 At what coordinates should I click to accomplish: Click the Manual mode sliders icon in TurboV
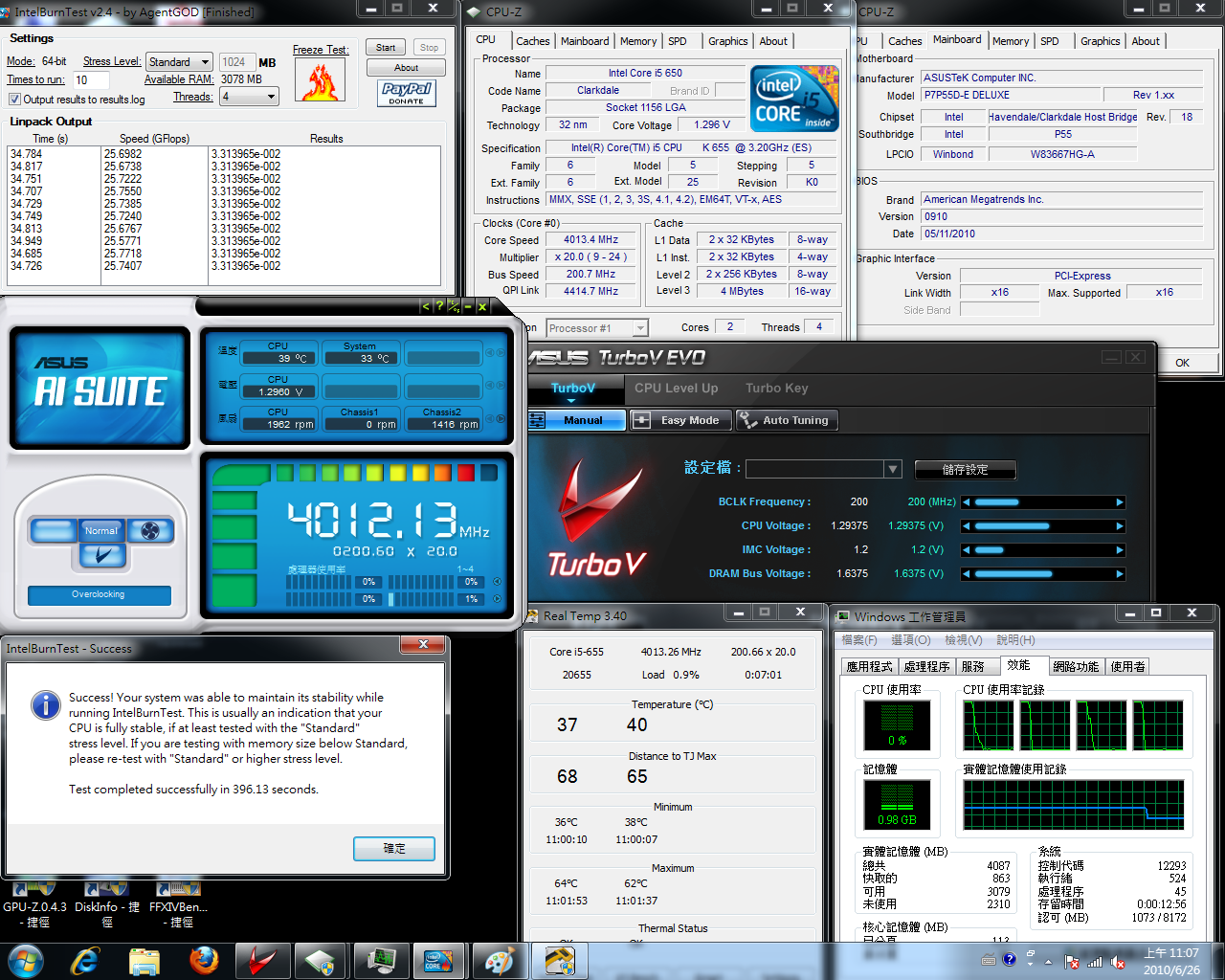click(537, 420)
